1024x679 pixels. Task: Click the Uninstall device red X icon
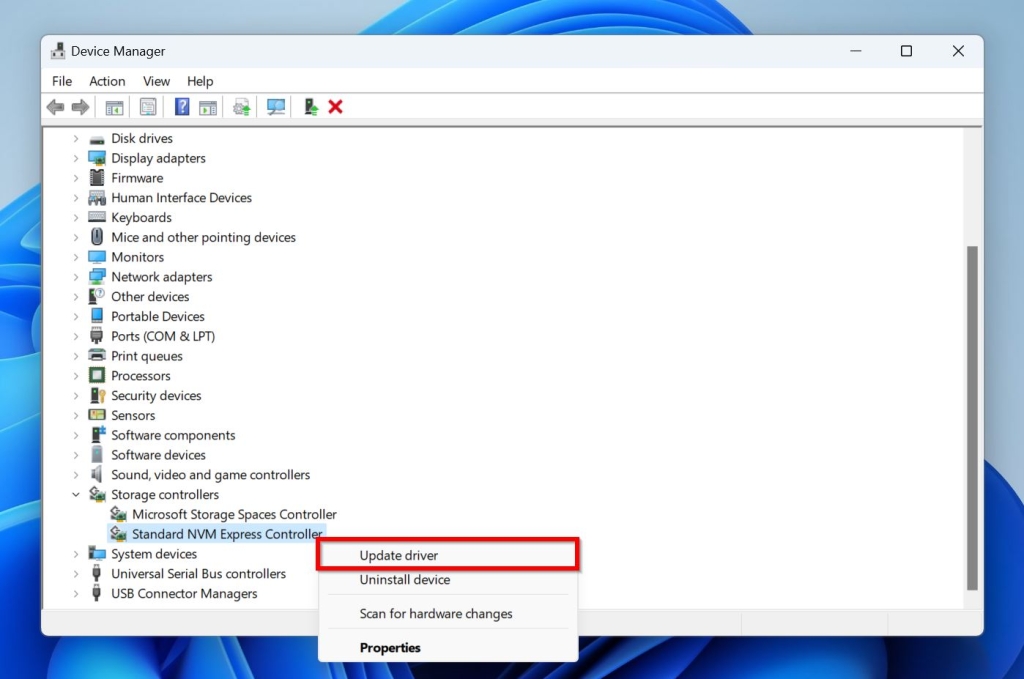(335, 107)
